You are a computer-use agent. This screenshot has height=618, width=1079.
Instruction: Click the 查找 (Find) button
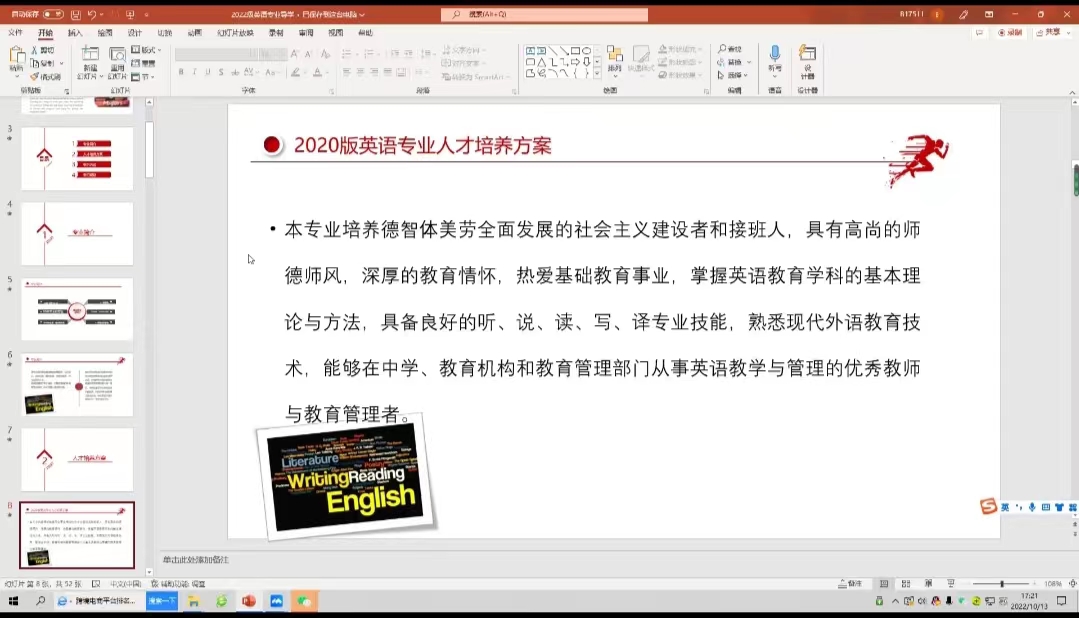coord(730,50)
